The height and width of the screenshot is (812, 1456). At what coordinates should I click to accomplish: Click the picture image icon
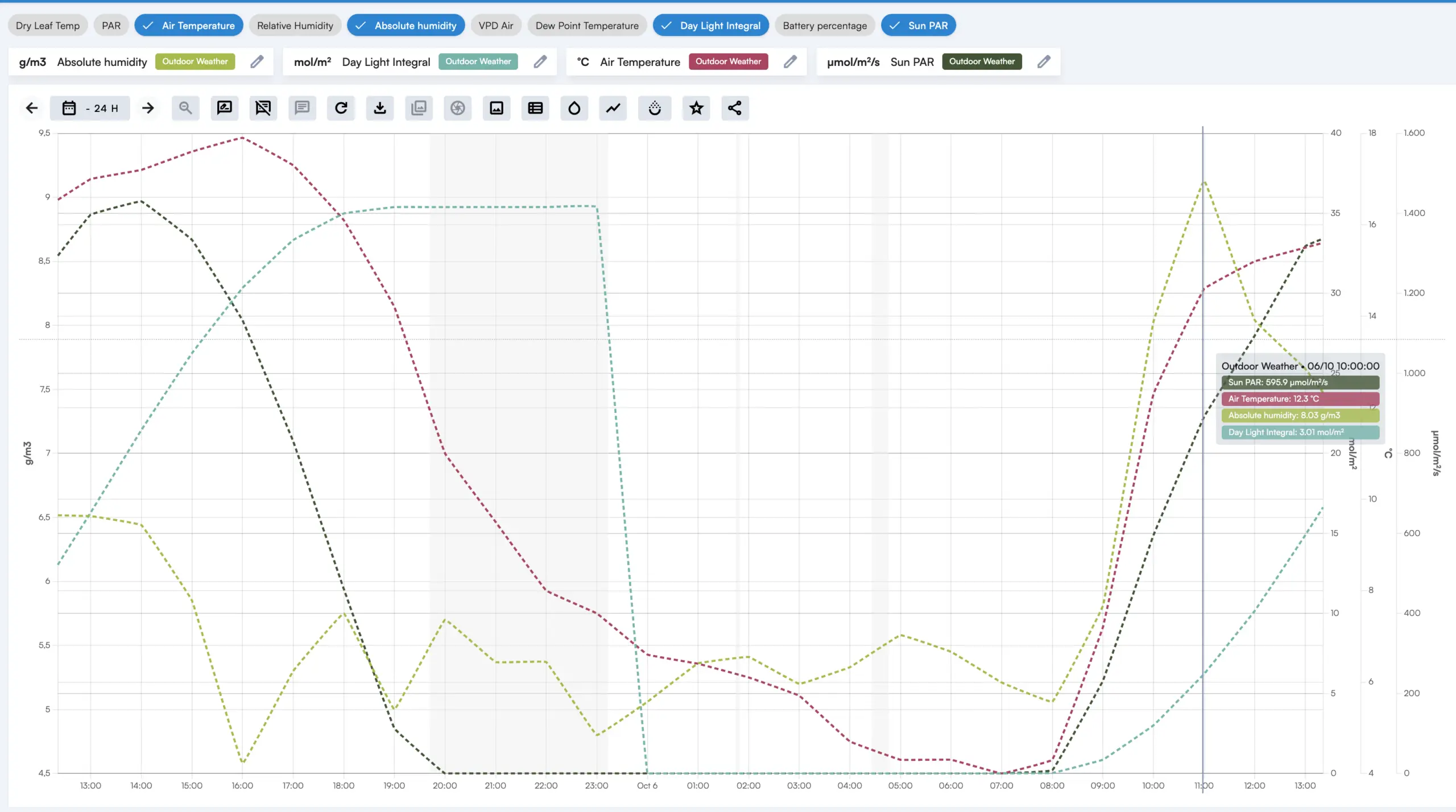click(x=497, y=108)
